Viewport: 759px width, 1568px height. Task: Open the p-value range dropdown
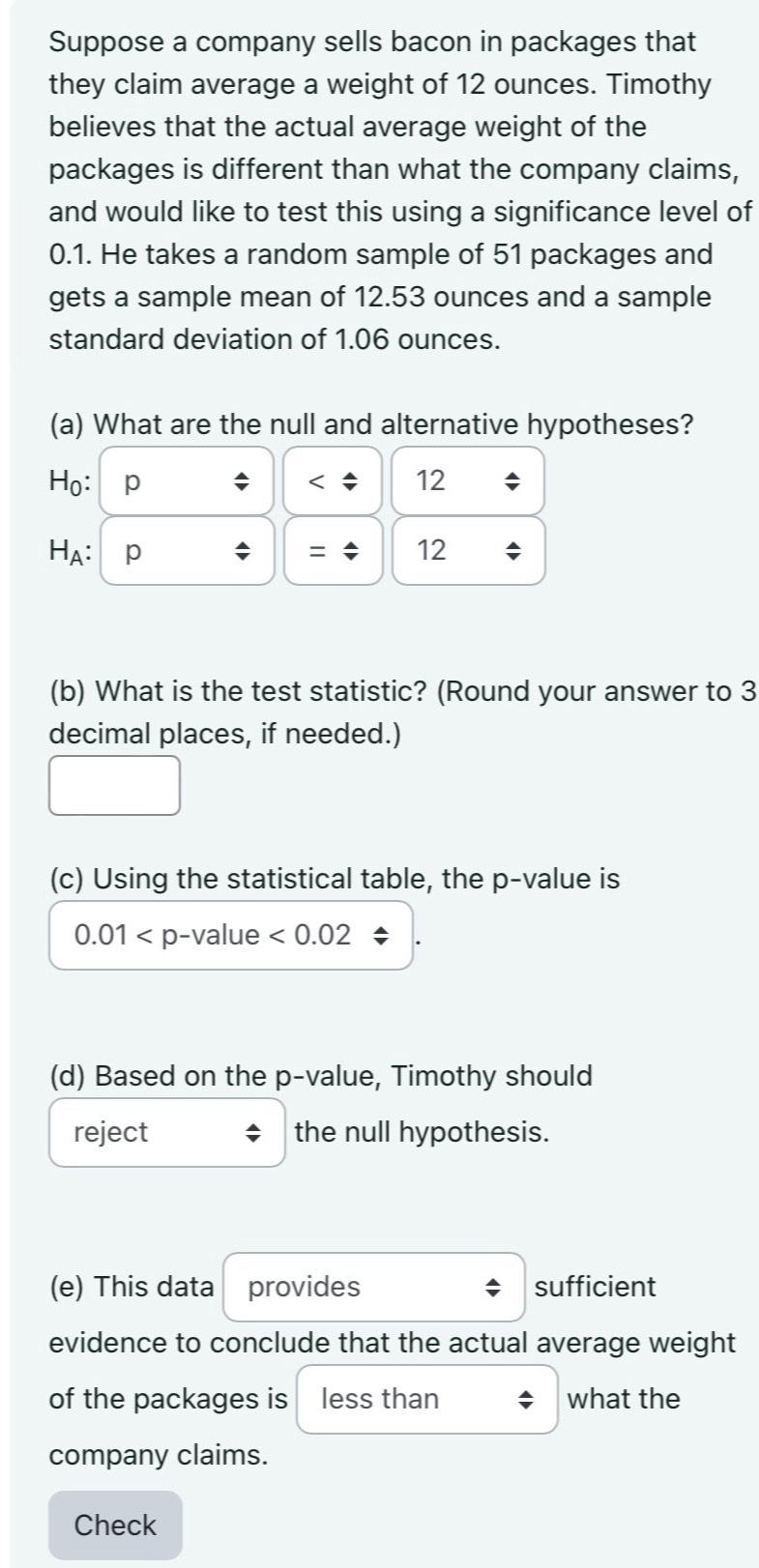click(x=231, y=936)
